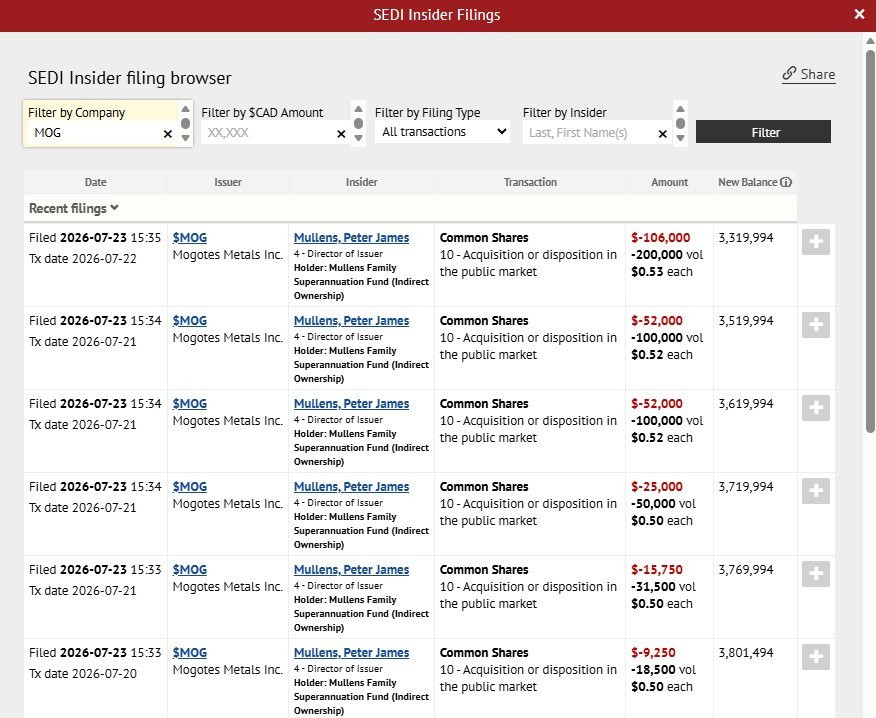This screenshot has height=718, width=876.
Task: Copy link using the Share icon
Action: (789, 74)
